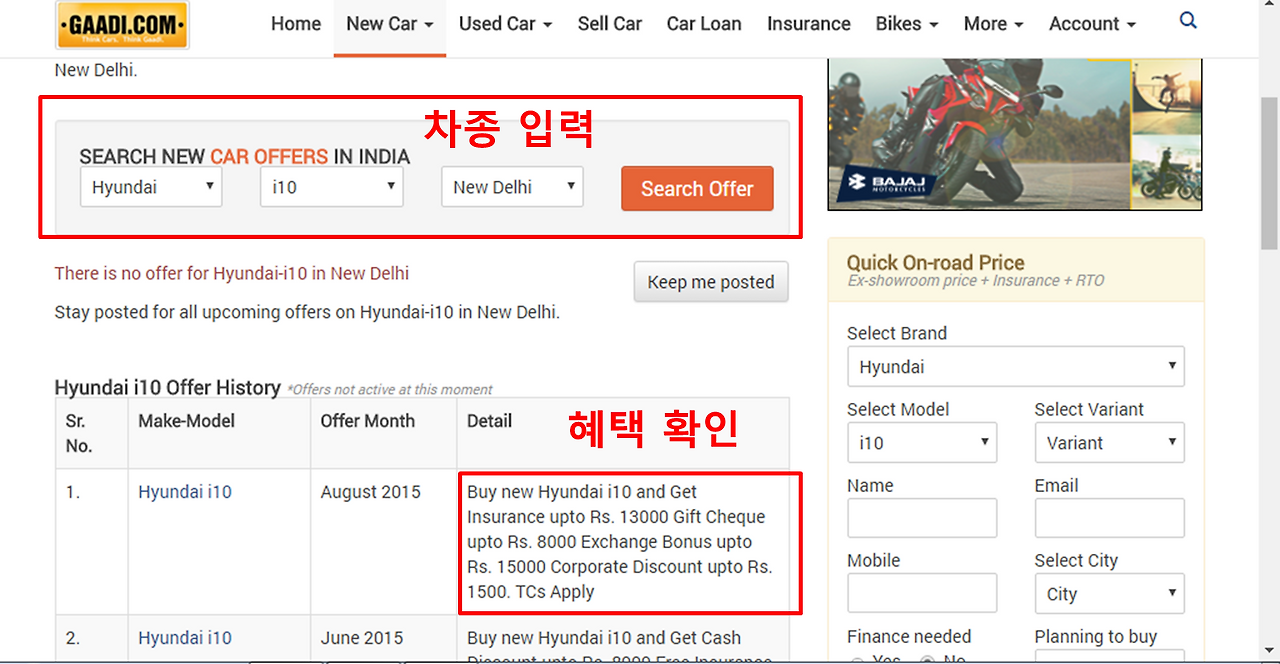Expand the More menu

point(994,24)
